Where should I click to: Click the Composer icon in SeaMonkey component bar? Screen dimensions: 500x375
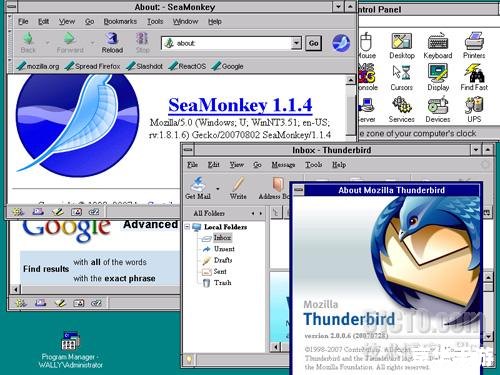57,212
